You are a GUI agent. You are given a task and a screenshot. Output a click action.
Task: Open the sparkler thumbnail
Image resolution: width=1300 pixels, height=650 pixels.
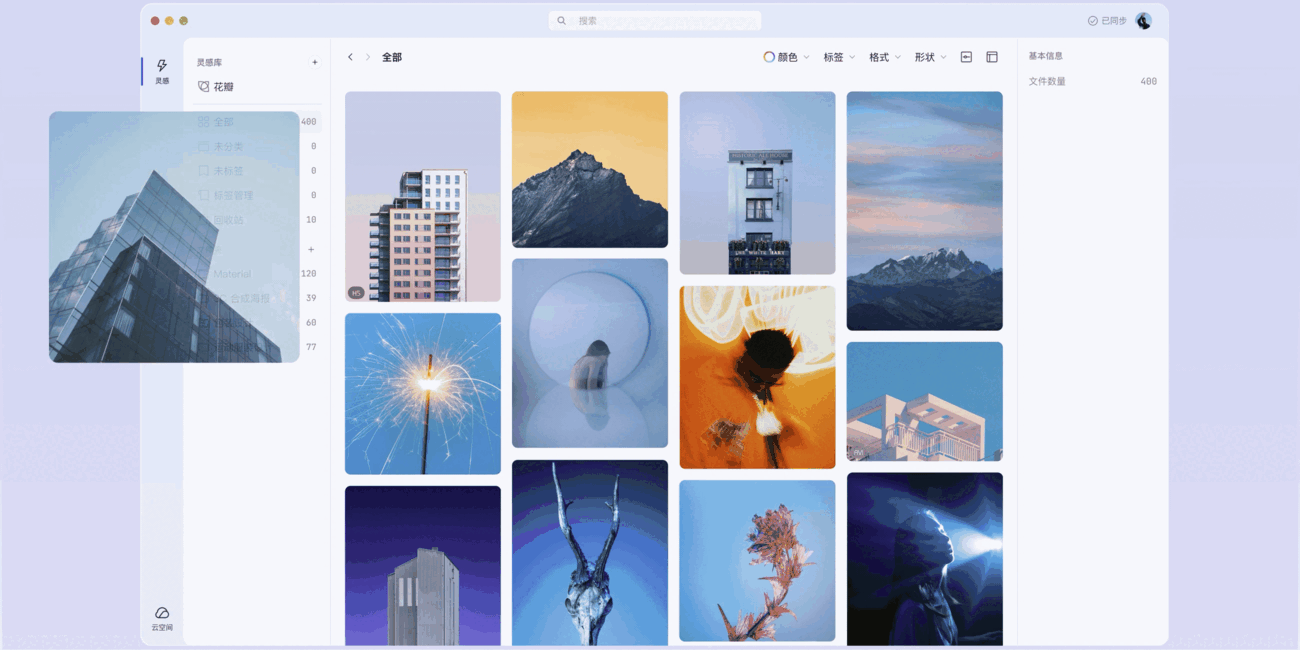(423, 394)
